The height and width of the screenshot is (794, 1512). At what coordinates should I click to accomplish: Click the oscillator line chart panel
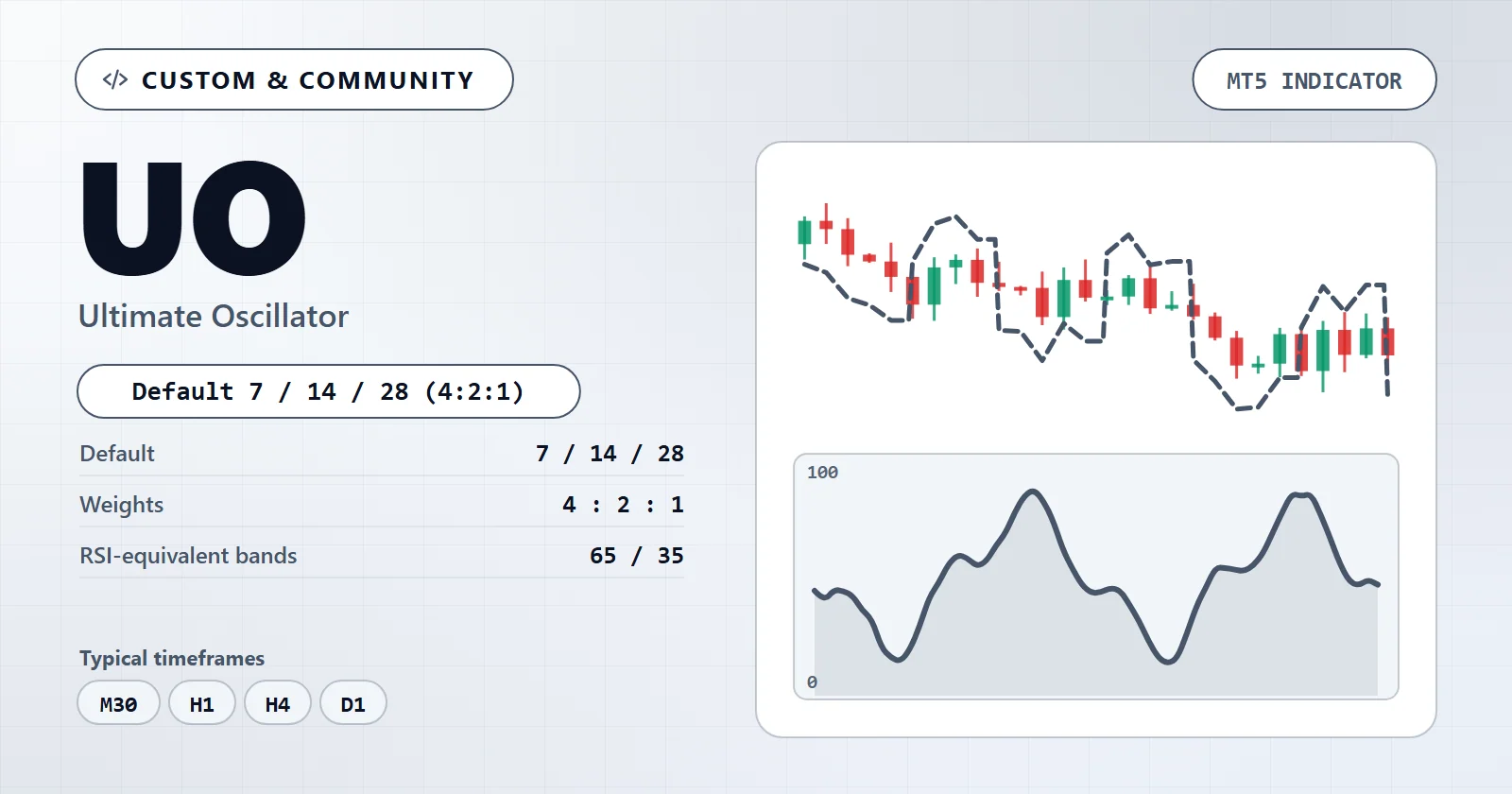(x=1096, y=577)
